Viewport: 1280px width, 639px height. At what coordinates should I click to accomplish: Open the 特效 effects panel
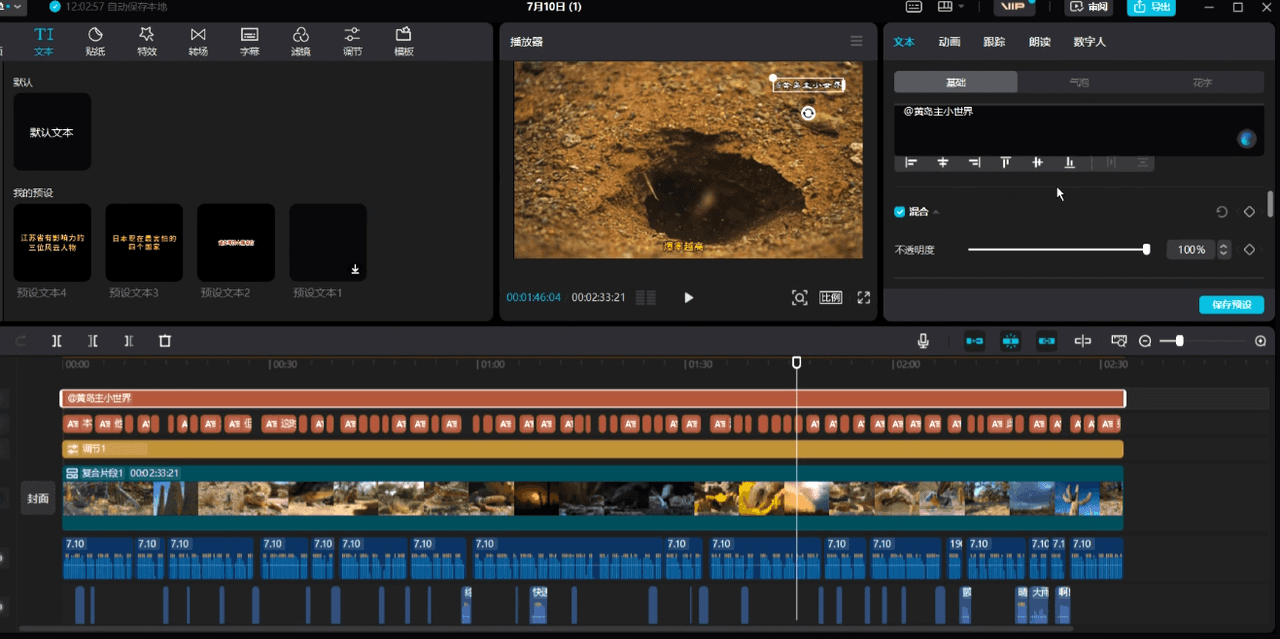(147, 41)
